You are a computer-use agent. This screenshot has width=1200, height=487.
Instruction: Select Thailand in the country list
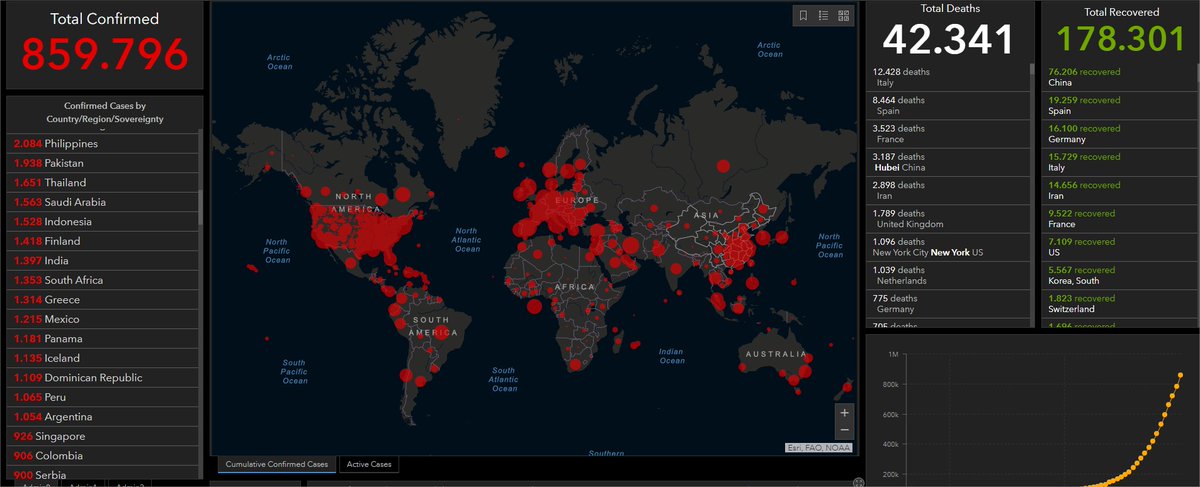[x=104, y=183]
